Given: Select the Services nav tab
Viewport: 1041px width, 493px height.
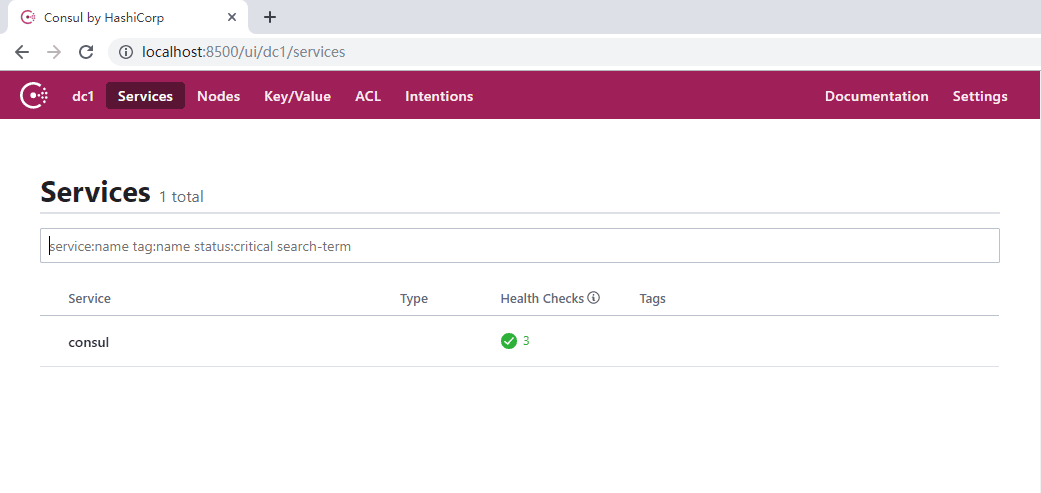Looking at the screenshot, I should (145, 96).
